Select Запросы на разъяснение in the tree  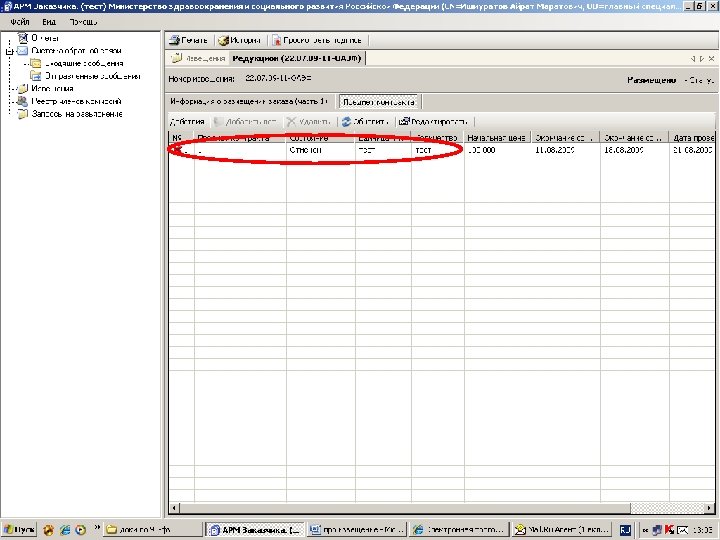77,114
